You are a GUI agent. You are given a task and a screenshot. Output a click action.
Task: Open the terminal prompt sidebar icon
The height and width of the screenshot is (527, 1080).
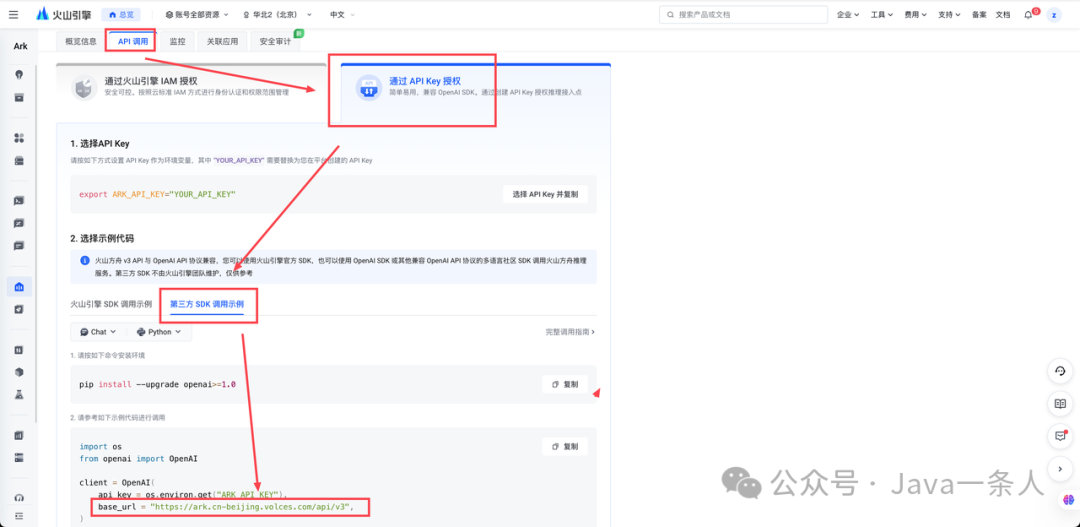point(19,201)
